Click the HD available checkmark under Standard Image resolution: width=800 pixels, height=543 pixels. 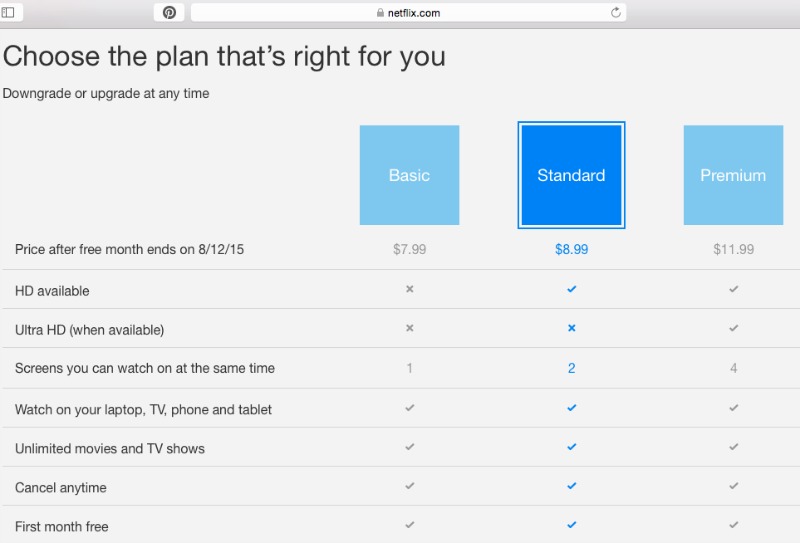point(571,289)
